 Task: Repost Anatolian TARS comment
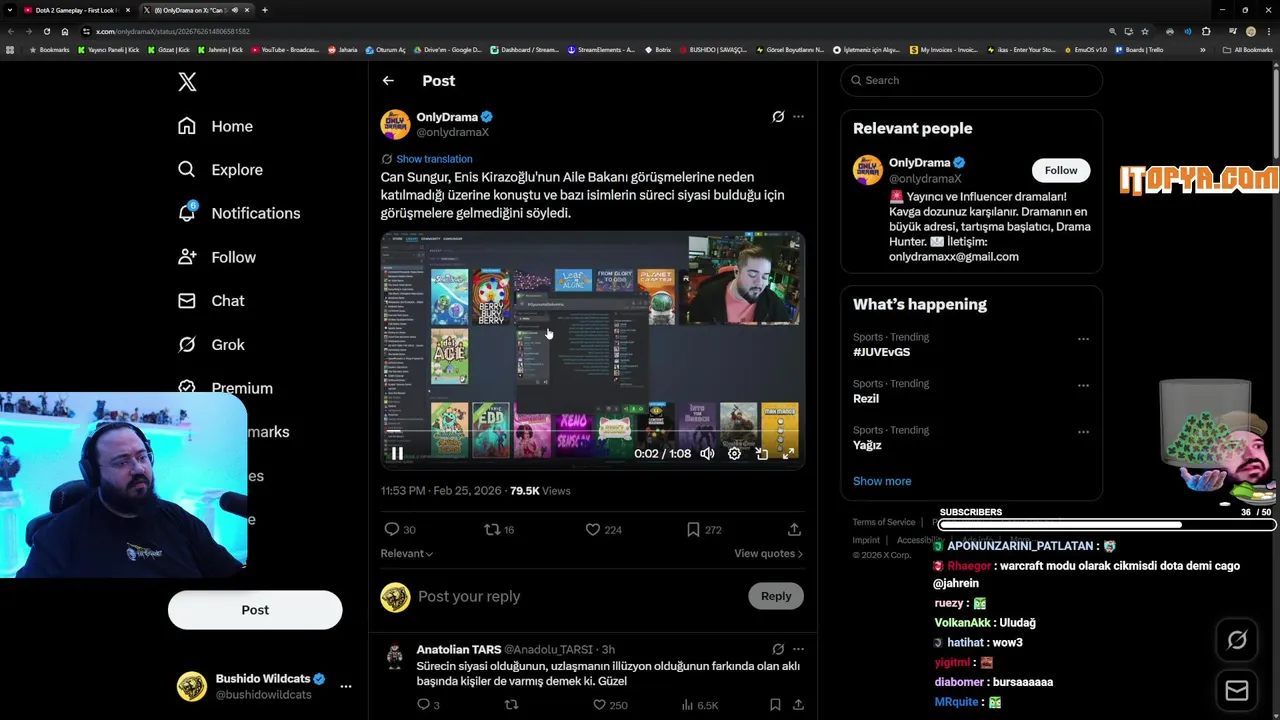[x=511, y=705]
